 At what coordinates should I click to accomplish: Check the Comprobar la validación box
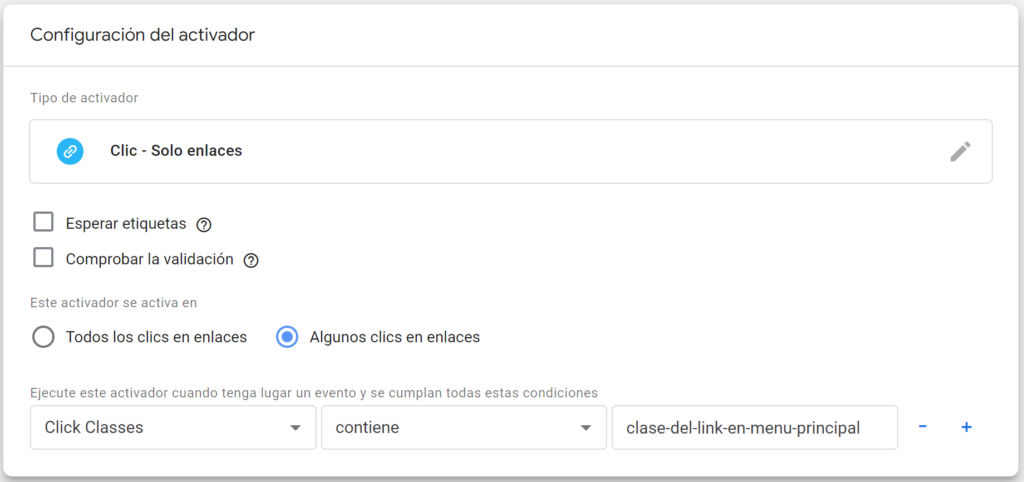pyautogui.click(x=43, y=258)
